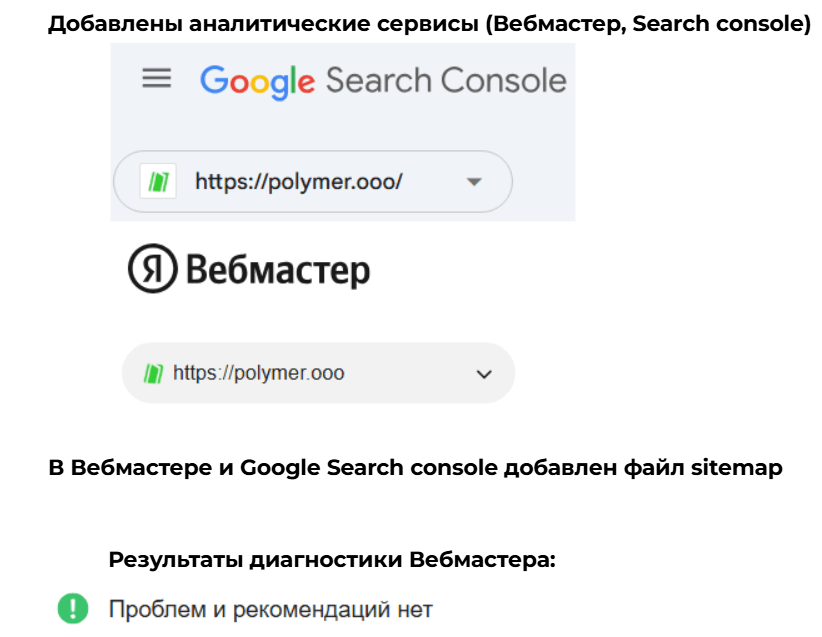The height and width of the screenshot is (637, 822).
Task: Click heading "Результаты диагностики Вебмастера:"
Action: pyautogui.click(x=331, y=560)
